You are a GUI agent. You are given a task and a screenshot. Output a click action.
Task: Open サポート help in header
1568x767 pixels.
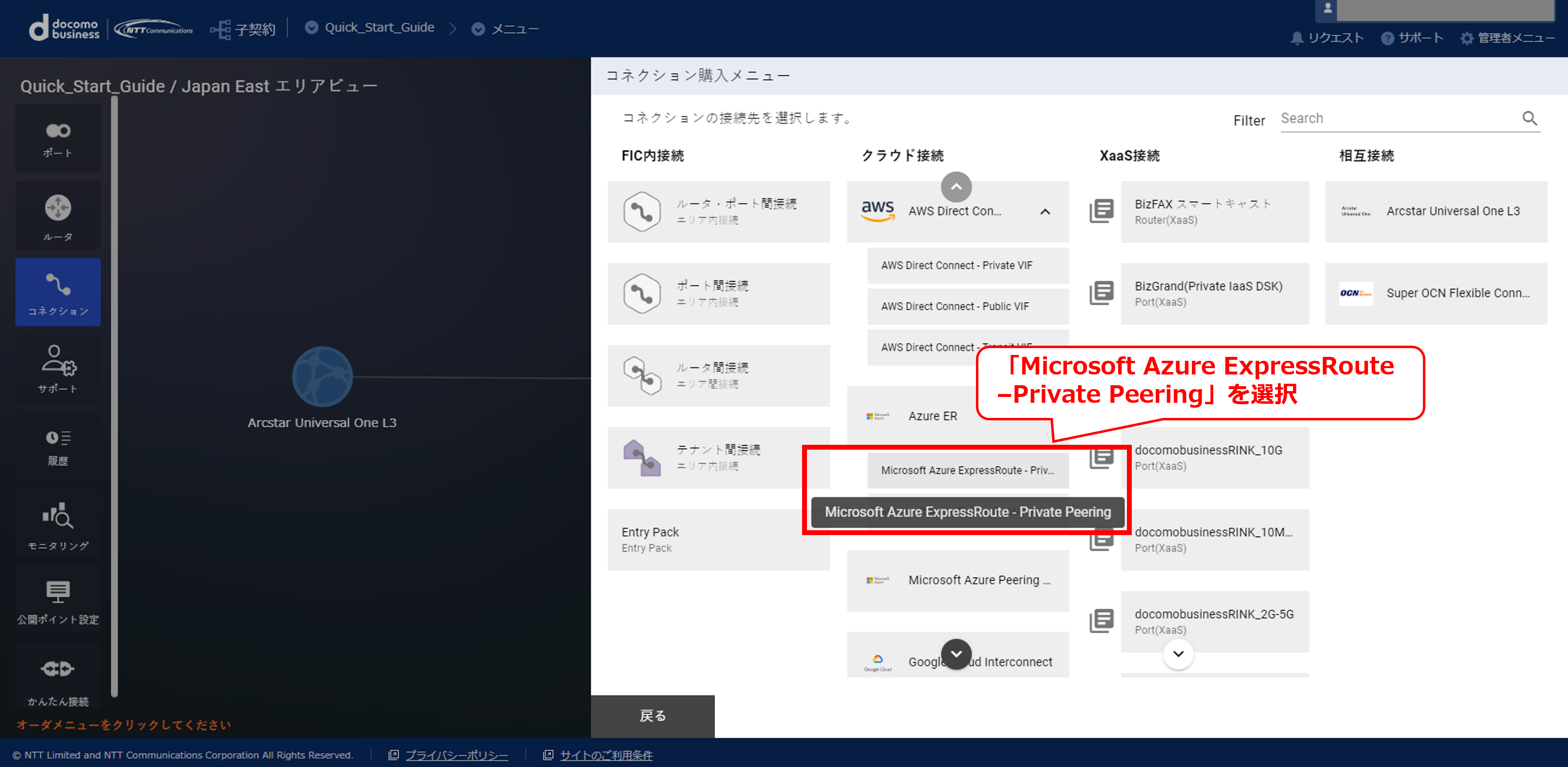(1412, 38)
